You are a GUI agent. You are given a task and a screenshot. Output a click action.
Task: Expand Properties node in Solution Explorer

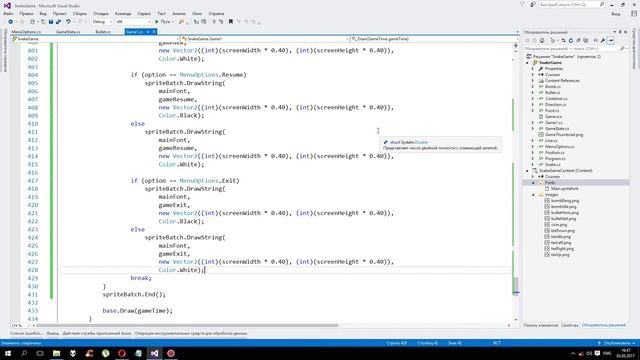pyautogui.click(x=533, y=69)
